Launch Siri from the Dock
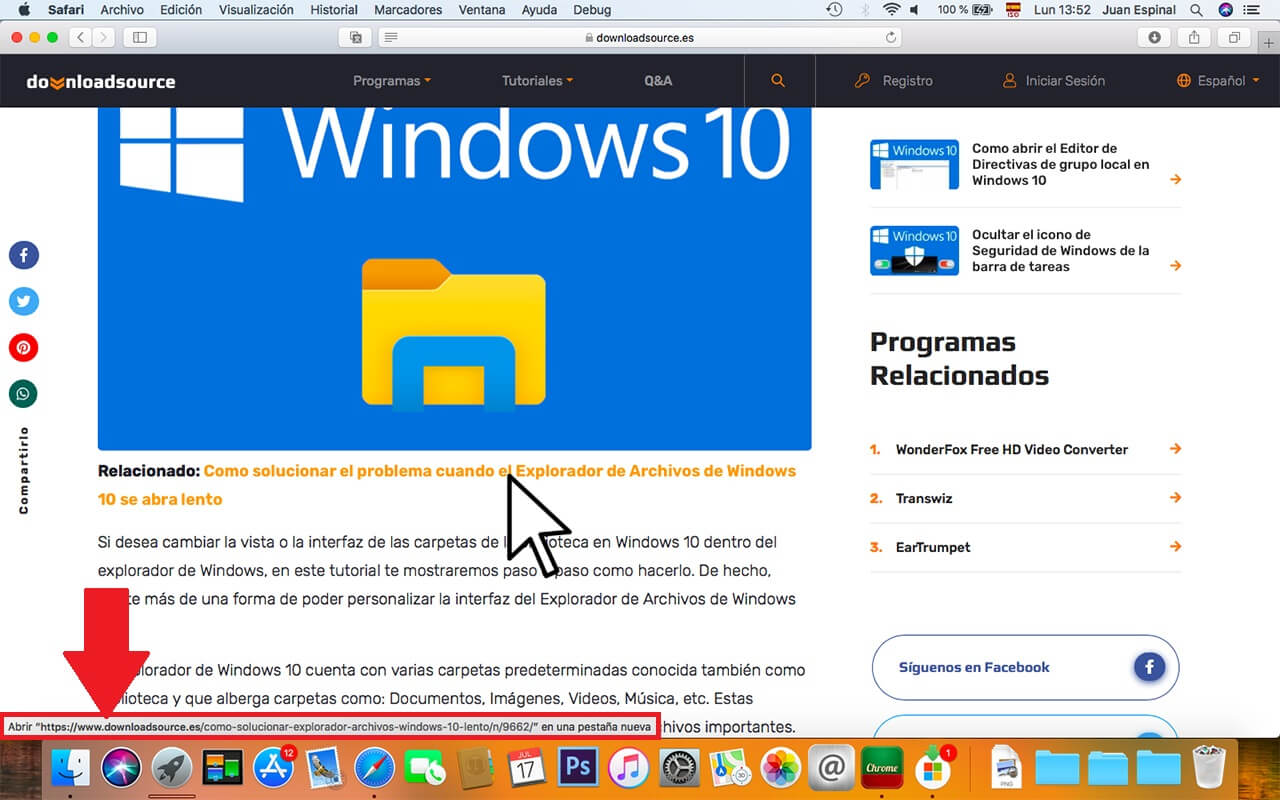Image resolution: width=1280 pixels, height=800 pixels. point(122,768)
